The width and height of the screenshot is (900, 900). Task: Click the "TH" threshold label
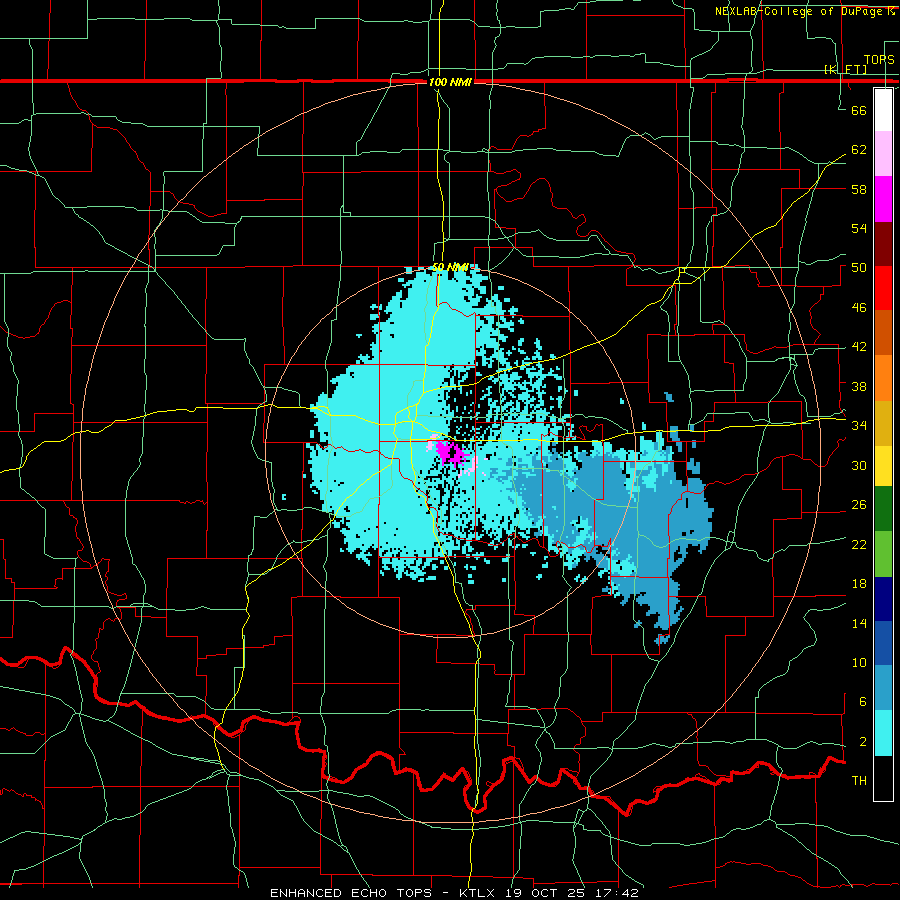[x=859, y=781]
